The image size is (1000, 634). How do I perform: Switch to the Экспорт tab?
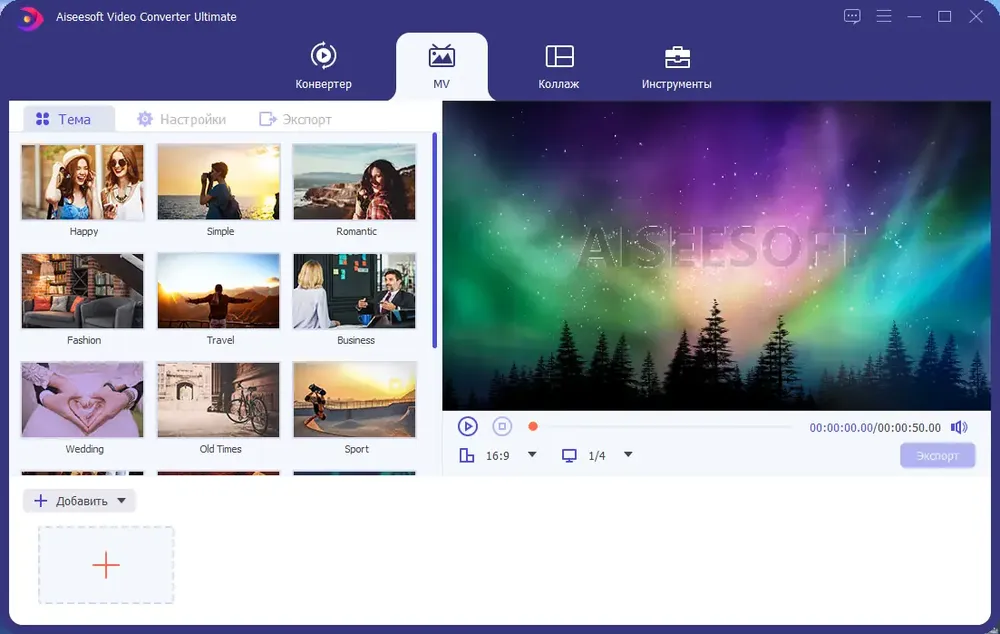(295, 119)
